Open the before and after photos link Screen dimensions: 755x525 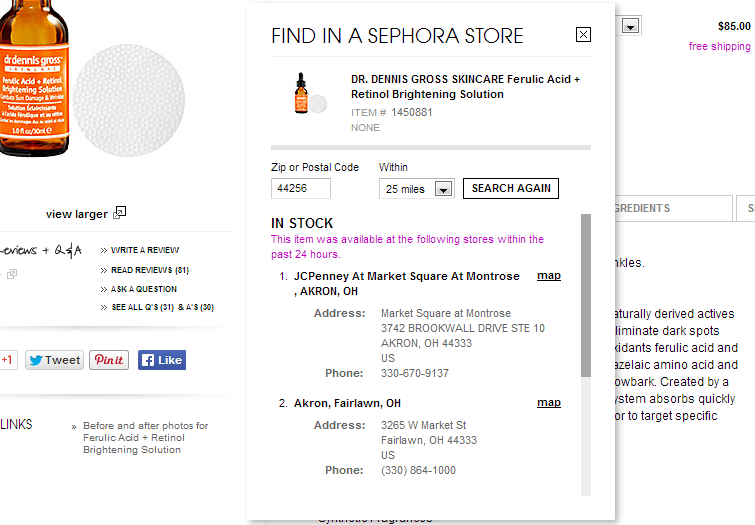click(145, 437)
